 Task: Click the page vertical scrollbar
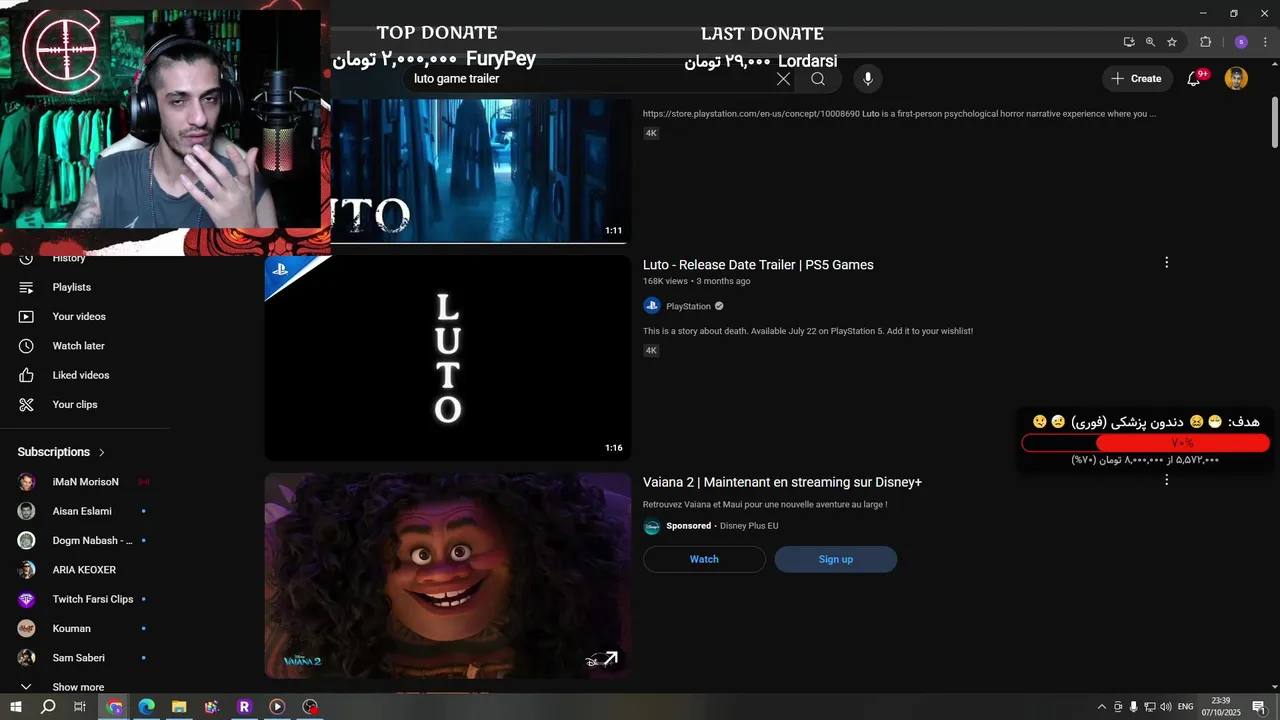click(x=1274, y=123)
